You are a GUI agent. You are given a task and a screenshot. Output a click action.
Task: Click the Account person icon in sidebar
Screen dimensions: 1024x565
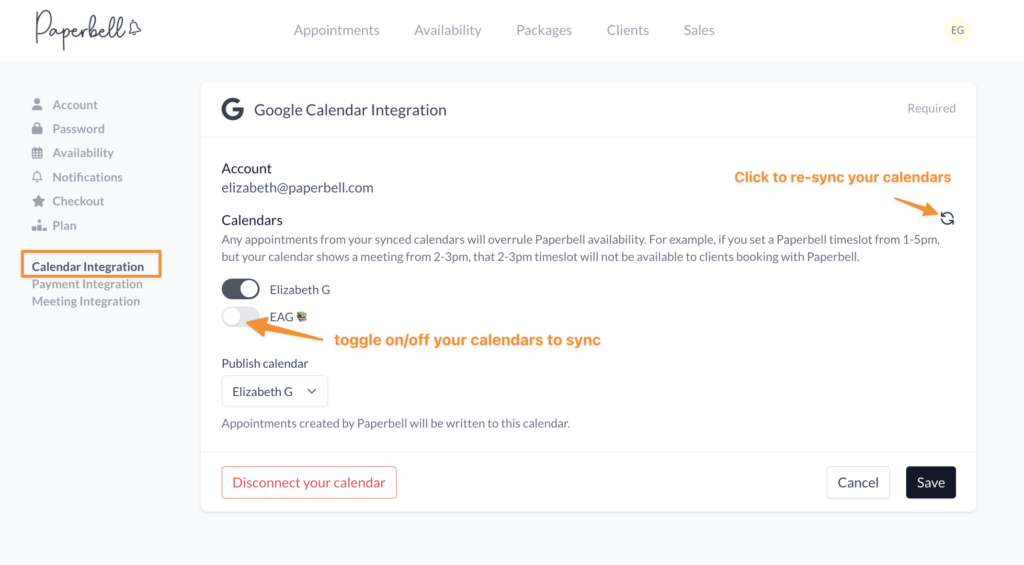(37, 105)
